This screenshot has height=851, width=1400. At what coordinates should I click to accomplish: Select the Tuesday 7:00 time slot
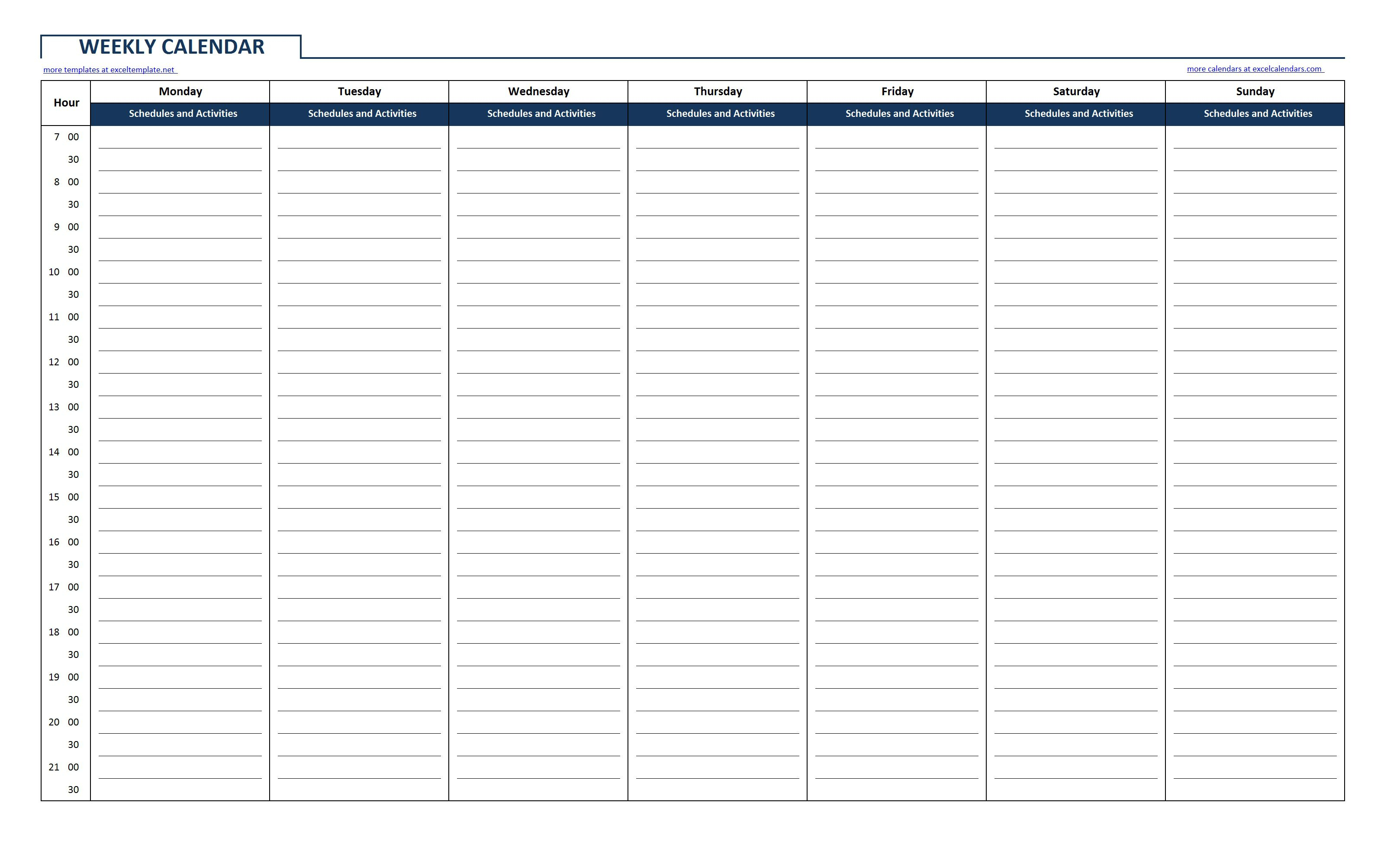[362, 140]
